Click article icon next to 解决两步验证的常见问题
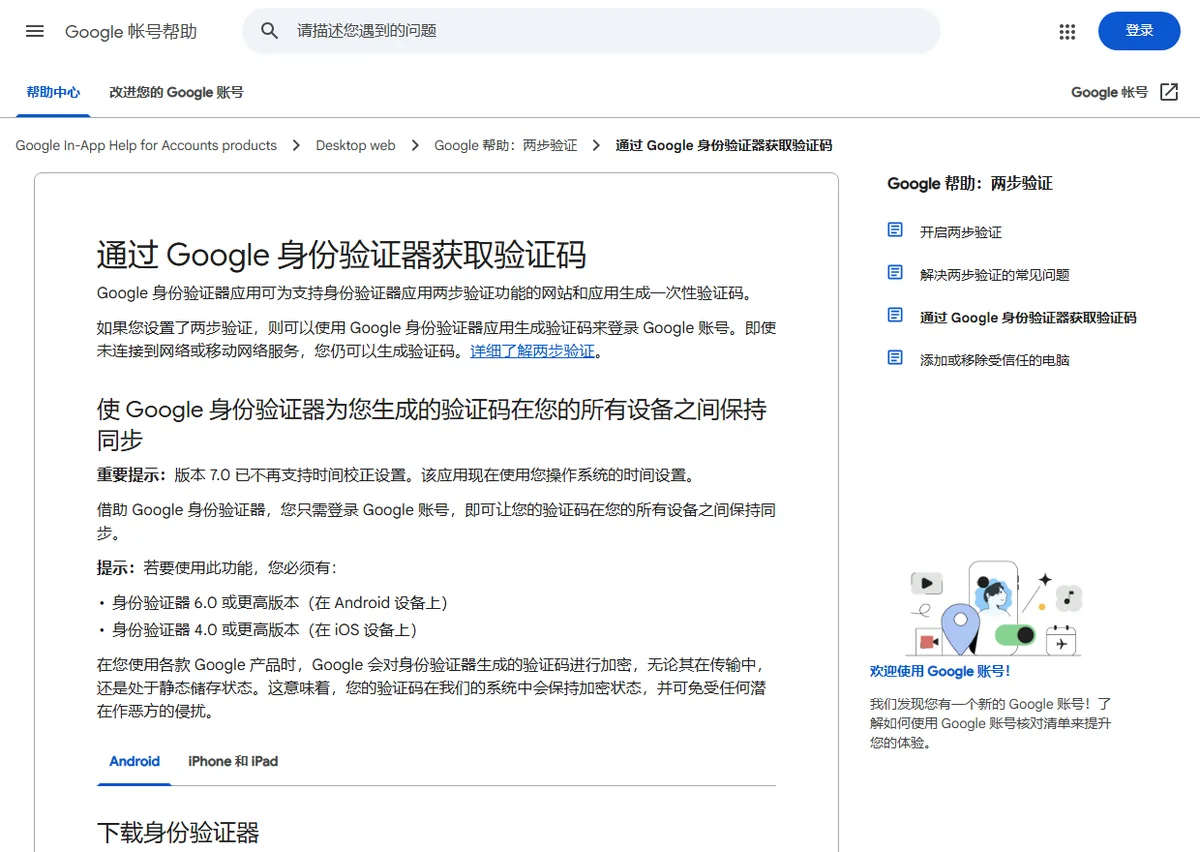1200x852 pixels. [895, 273]
